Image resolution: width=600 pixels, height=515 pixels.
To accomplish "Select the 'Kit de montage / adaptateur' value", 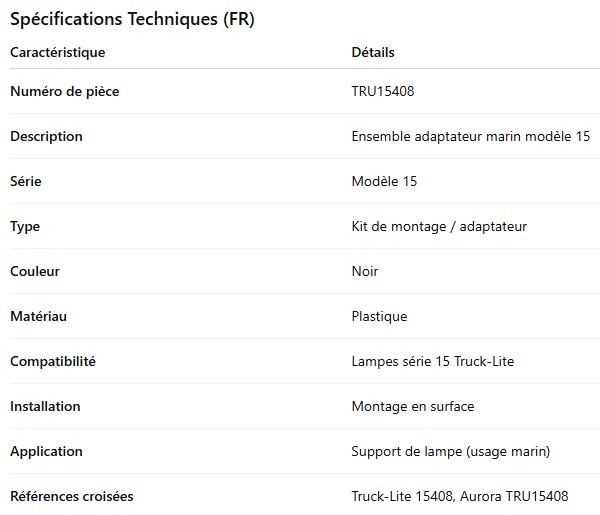I will [439, 226].
